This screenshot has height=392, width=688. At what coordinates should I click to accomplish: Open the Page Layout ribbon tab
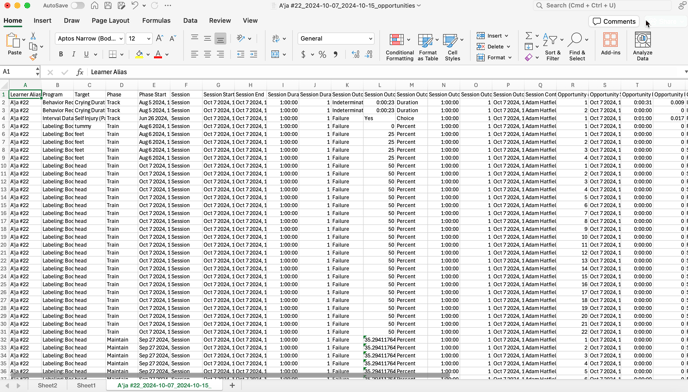111,21
